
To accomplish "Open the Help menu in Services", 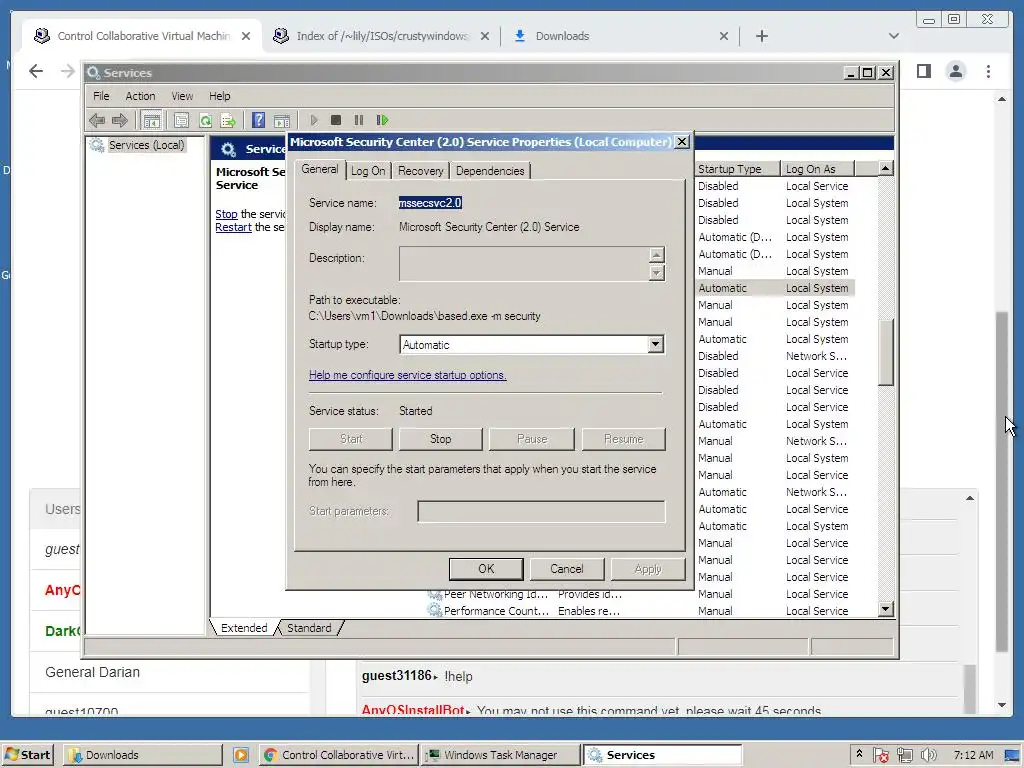I will (219, 96).
